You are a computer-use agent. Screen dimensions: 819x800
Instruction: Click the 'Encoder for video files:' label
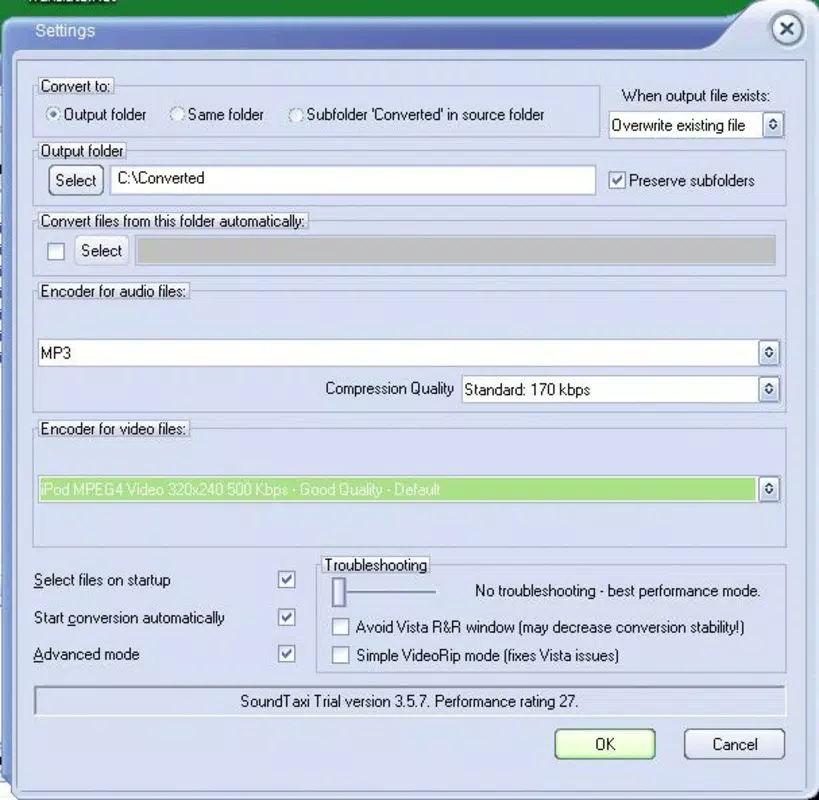tap(113, 429)
